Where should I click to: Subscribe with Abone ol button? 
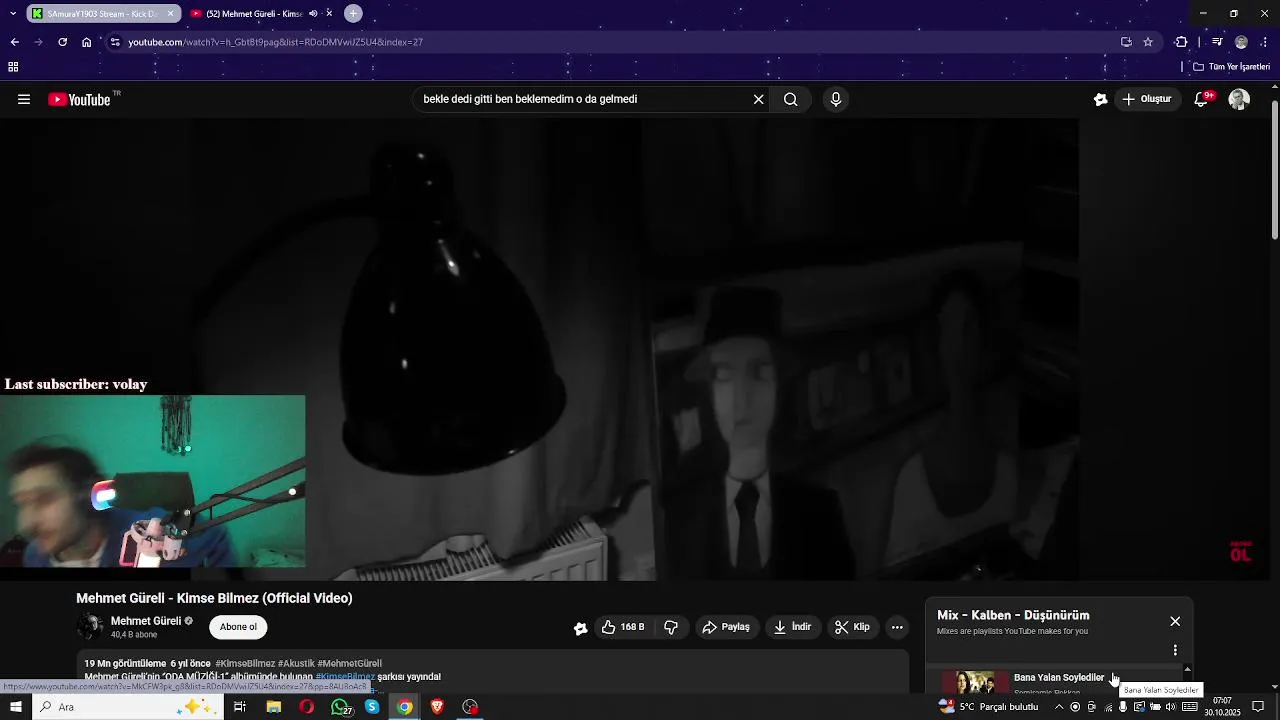tap(238, 627)
